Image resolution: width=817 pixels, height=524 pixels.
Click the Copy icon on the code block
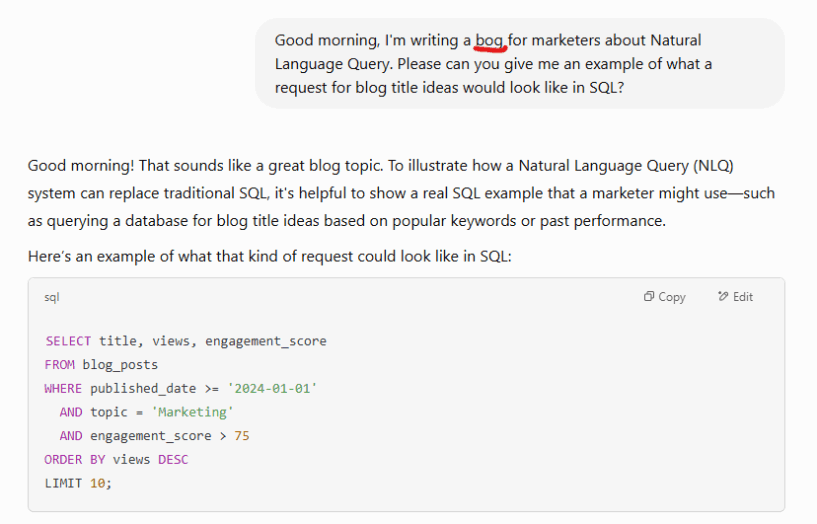[x=649, y=297]
